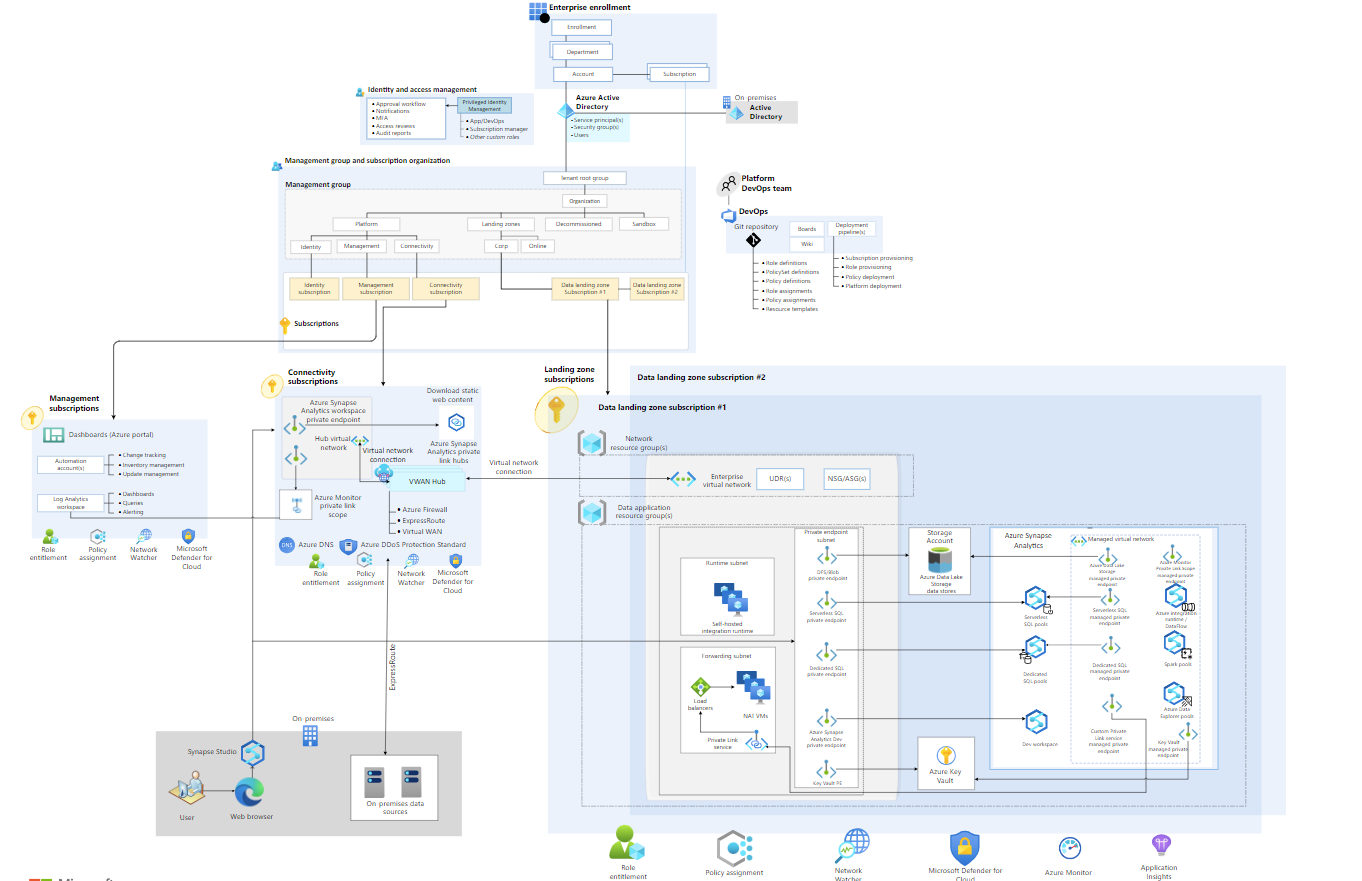Click the Azure DNS icon

[x=286, y=545]
